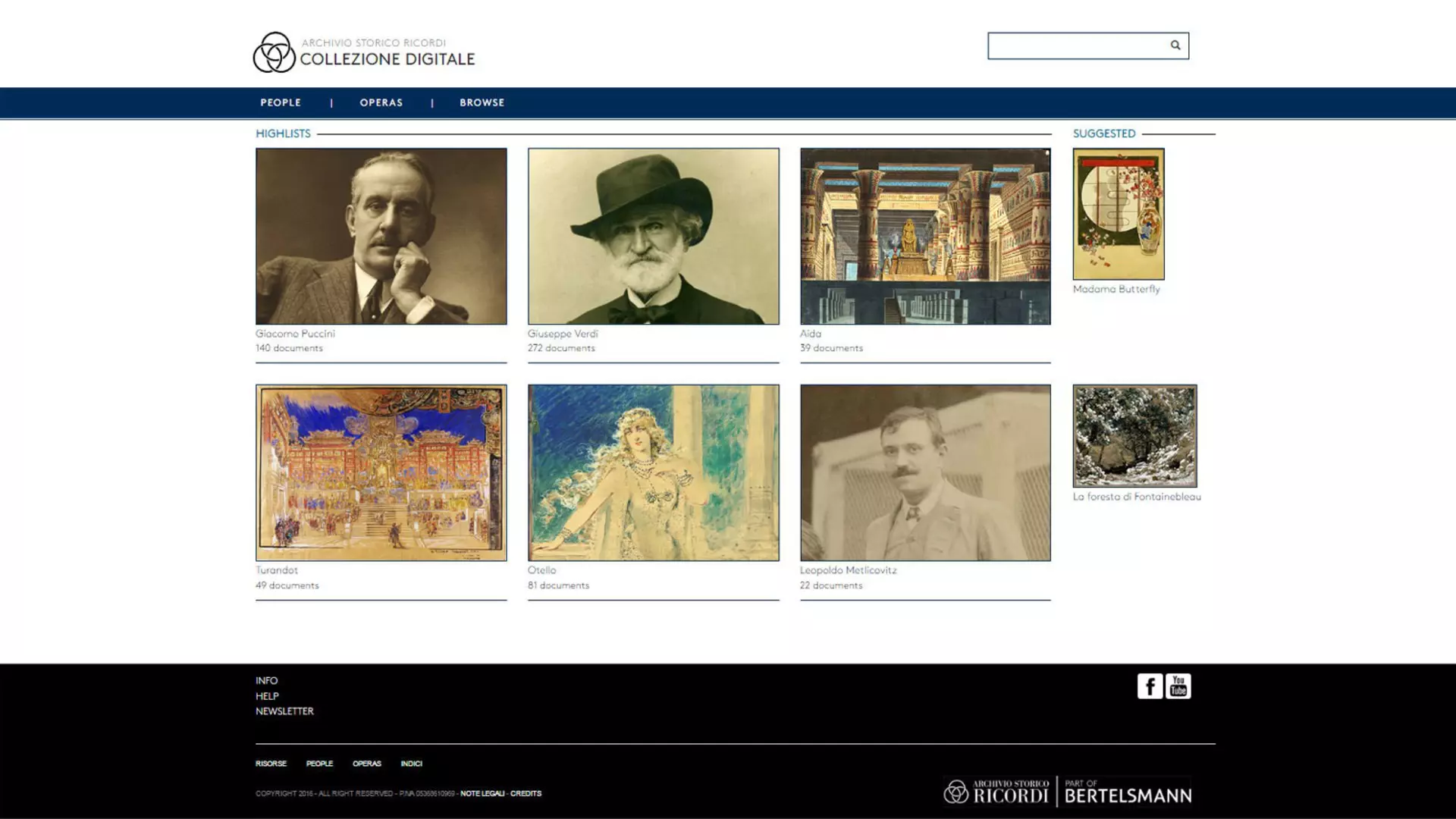Click the Leopoldo Metlicovitz name link
The height and width of the screenshot is (819, 1456).
click(848, 570)
